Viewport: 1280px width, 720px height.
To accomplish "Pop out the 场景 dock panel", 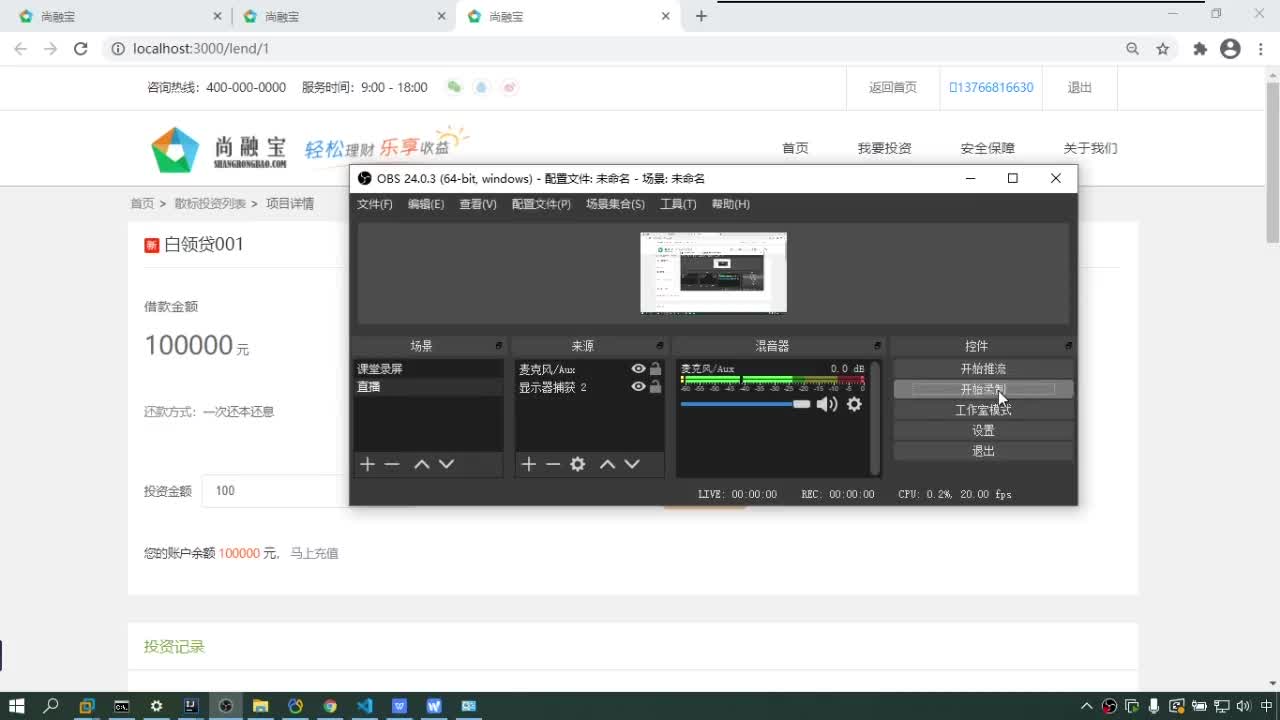I will pos(498,346).
